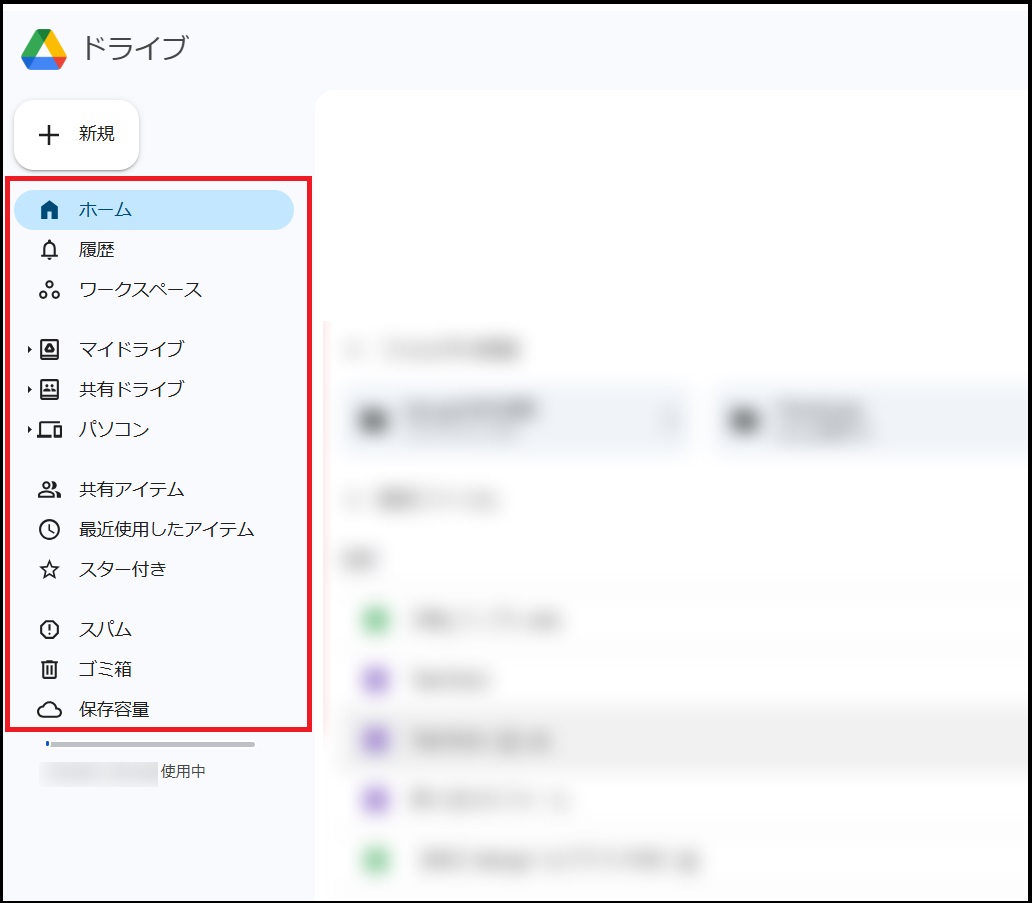Expand the パソコン tree arrow
This screenshot has height=903, width=1032.
tap(30, 430)
